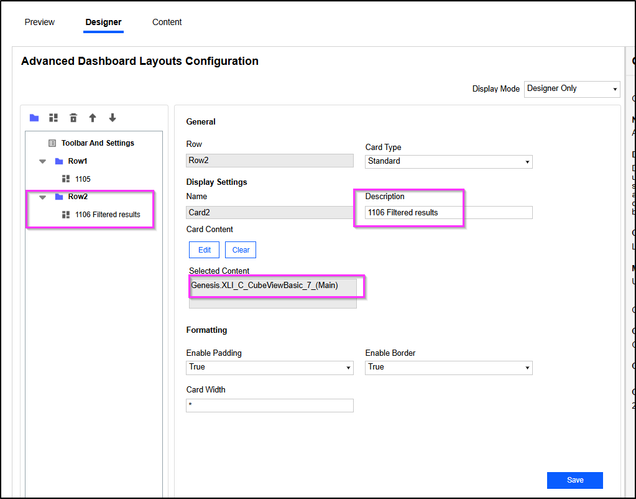636x499 pixels.
Task: Click the add row folder icon
Action: pyautogui.click(x=34, y=118)
